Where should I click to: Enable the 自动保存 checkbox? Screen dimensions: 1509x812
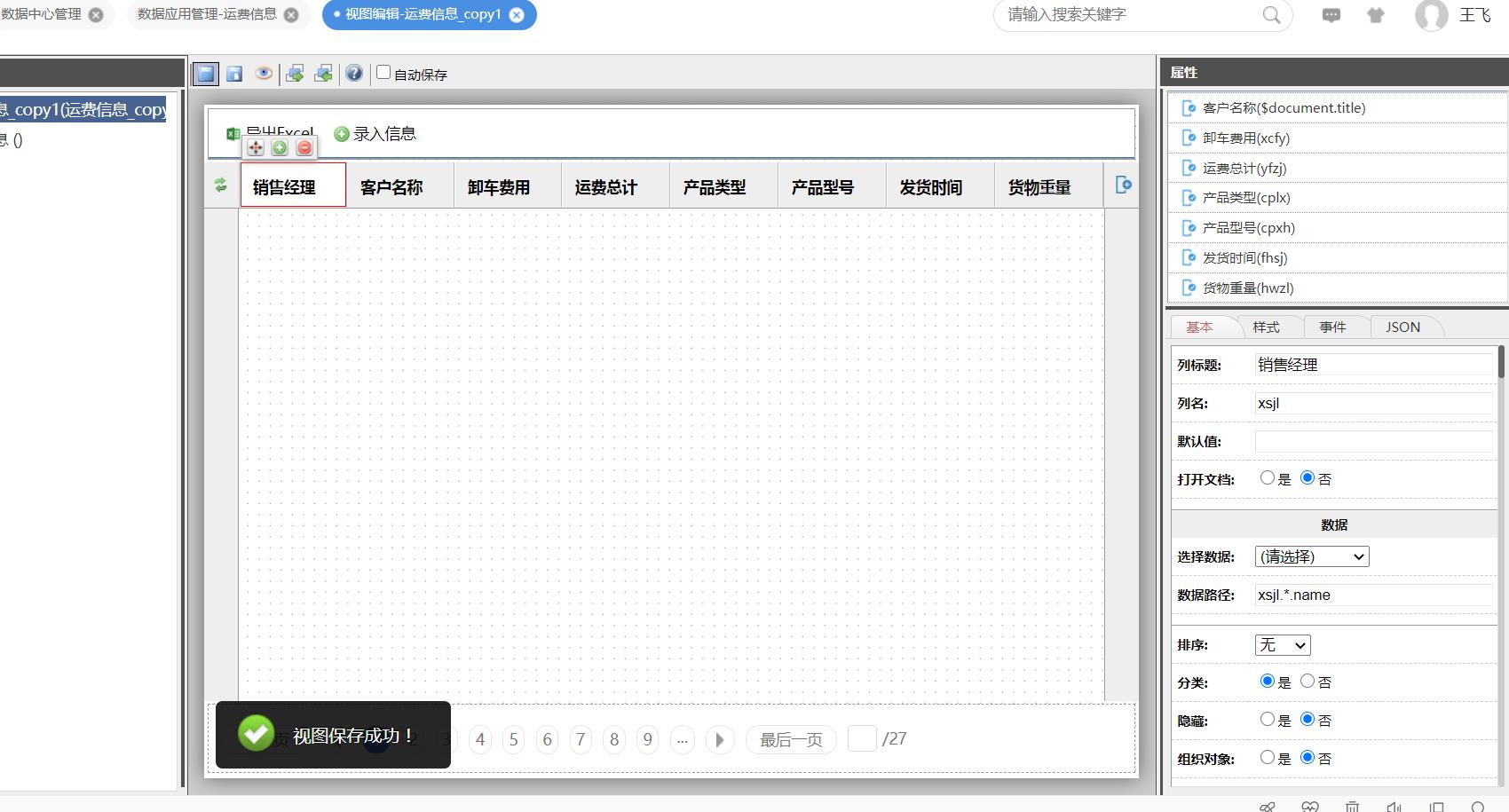(x=383, y=72)
